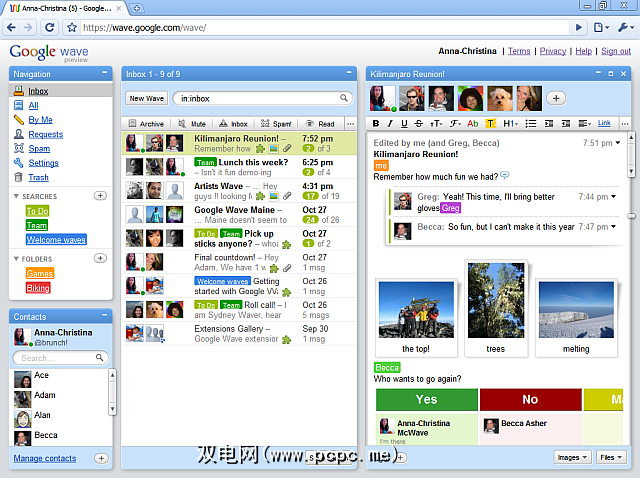Click the New Wave button
The width and height of the screenshot is (640, 478).
tap(147, 98)
